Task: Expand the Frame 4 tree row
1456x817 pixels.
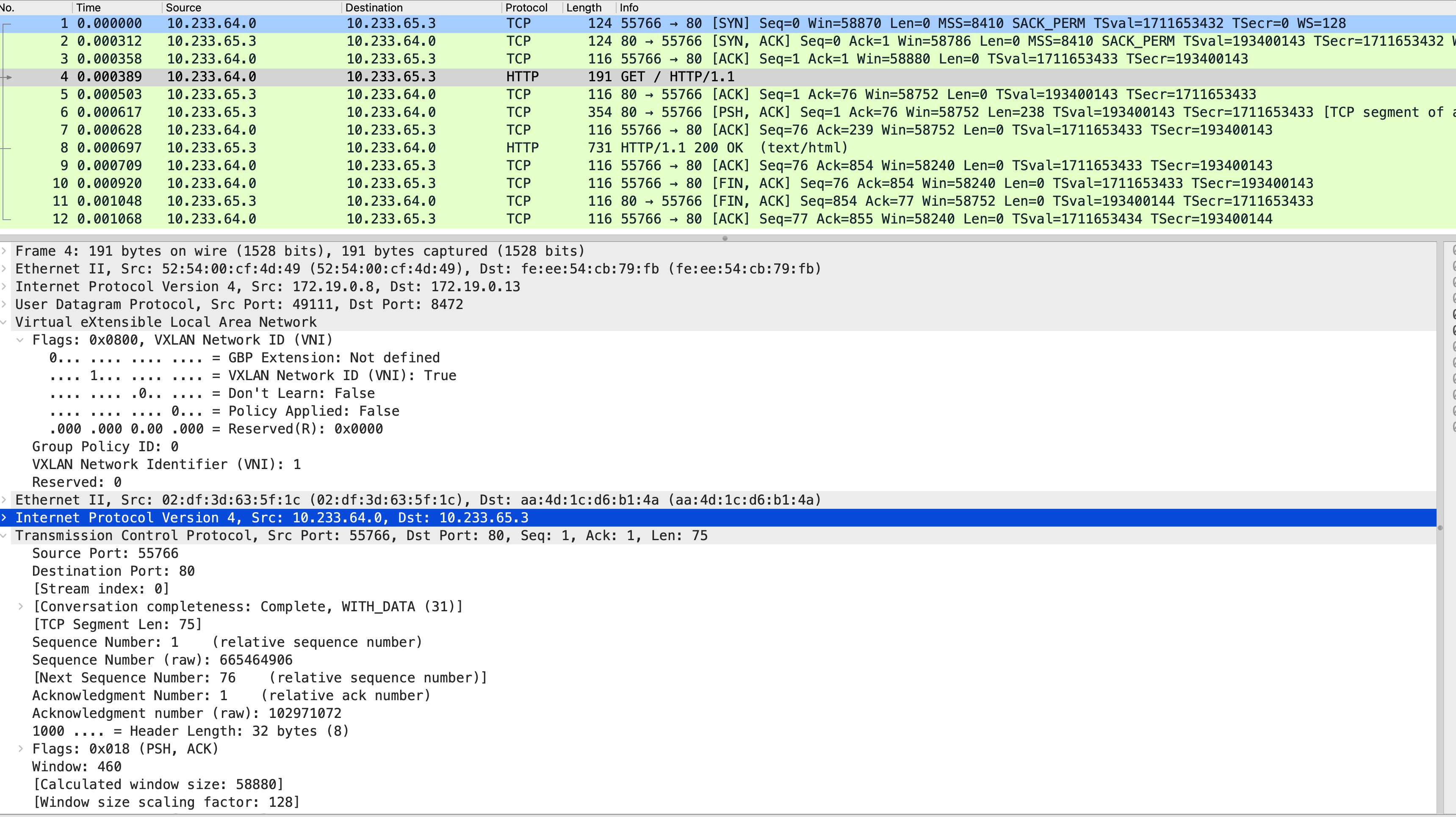Action: 5,251
